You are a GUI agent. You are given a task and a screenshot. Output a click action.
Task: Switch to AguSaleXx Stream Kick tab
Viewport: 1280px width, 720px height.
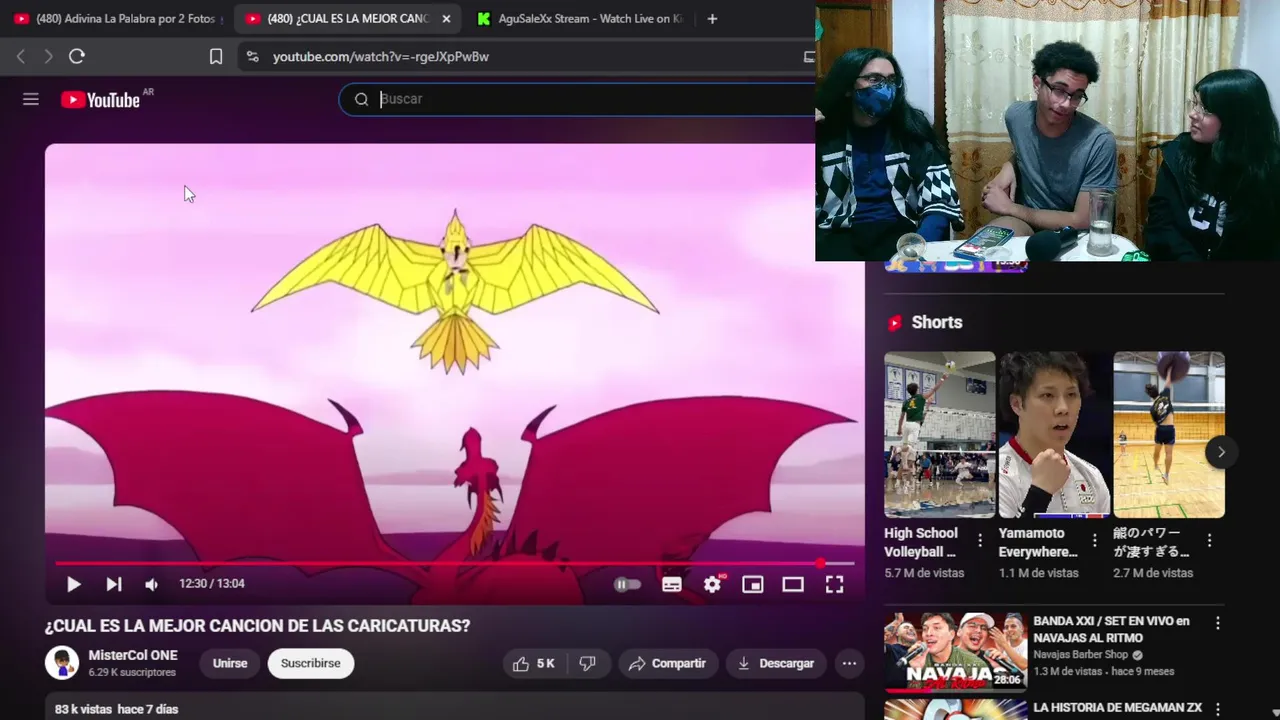[580, 19]
